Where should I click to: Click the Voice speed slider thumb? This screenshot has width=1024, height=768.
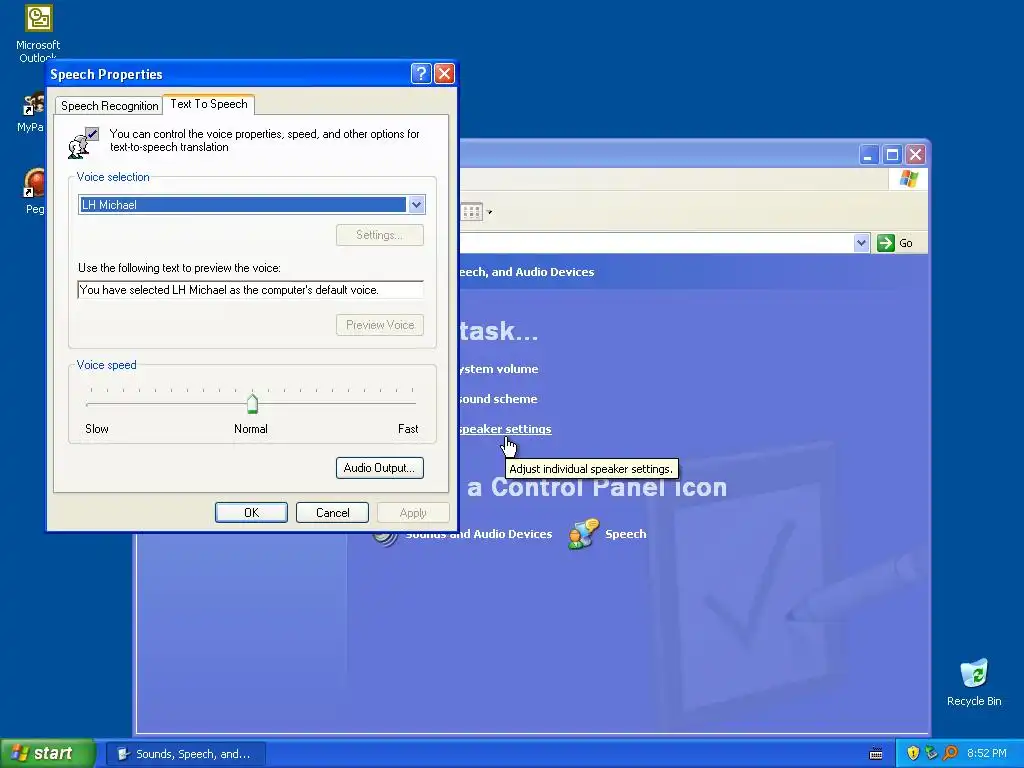pyautogui.click(x=252, y=404)
